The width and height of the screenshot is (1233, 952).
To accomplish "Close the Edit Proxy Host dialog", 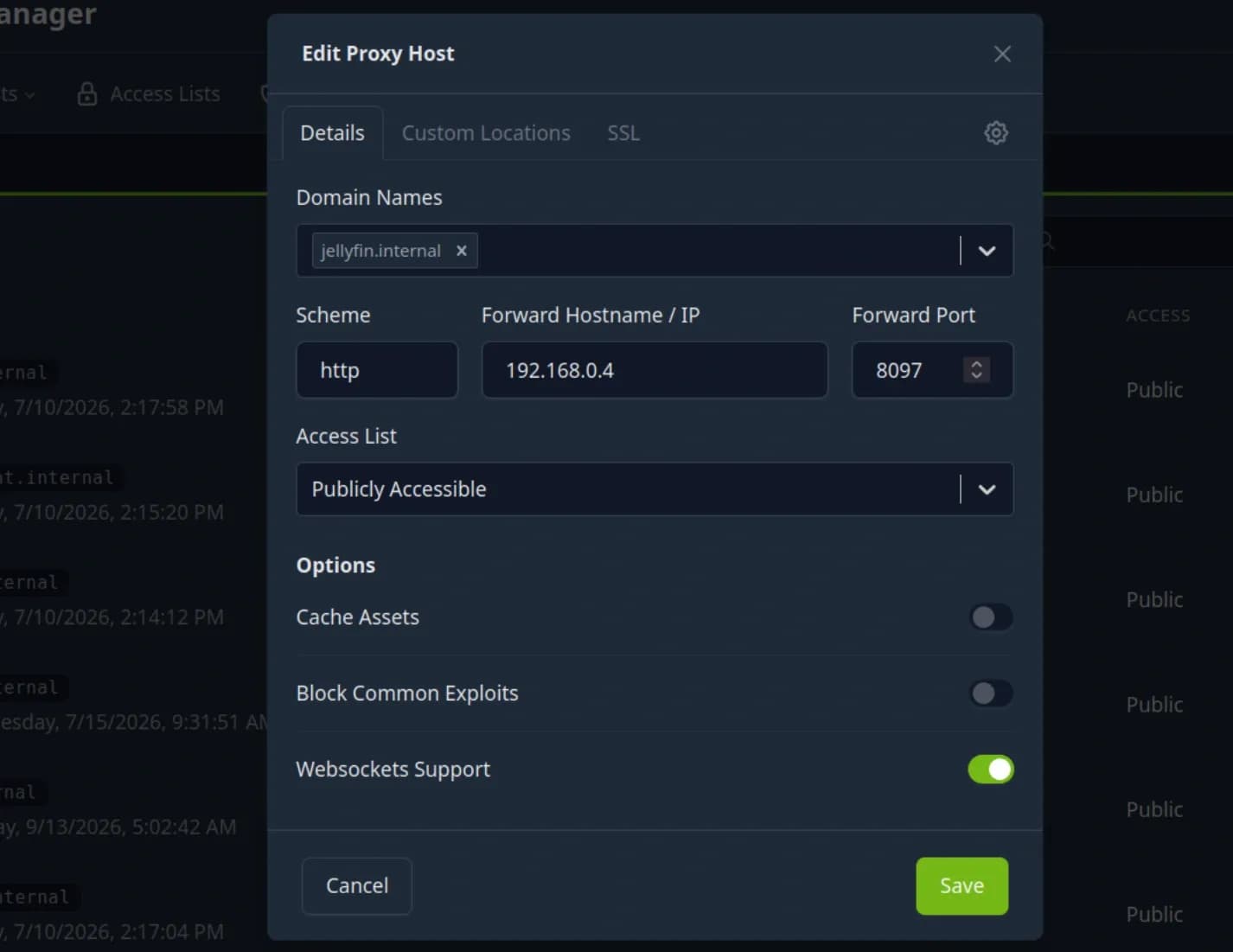I will click(x=1002, y=54).
